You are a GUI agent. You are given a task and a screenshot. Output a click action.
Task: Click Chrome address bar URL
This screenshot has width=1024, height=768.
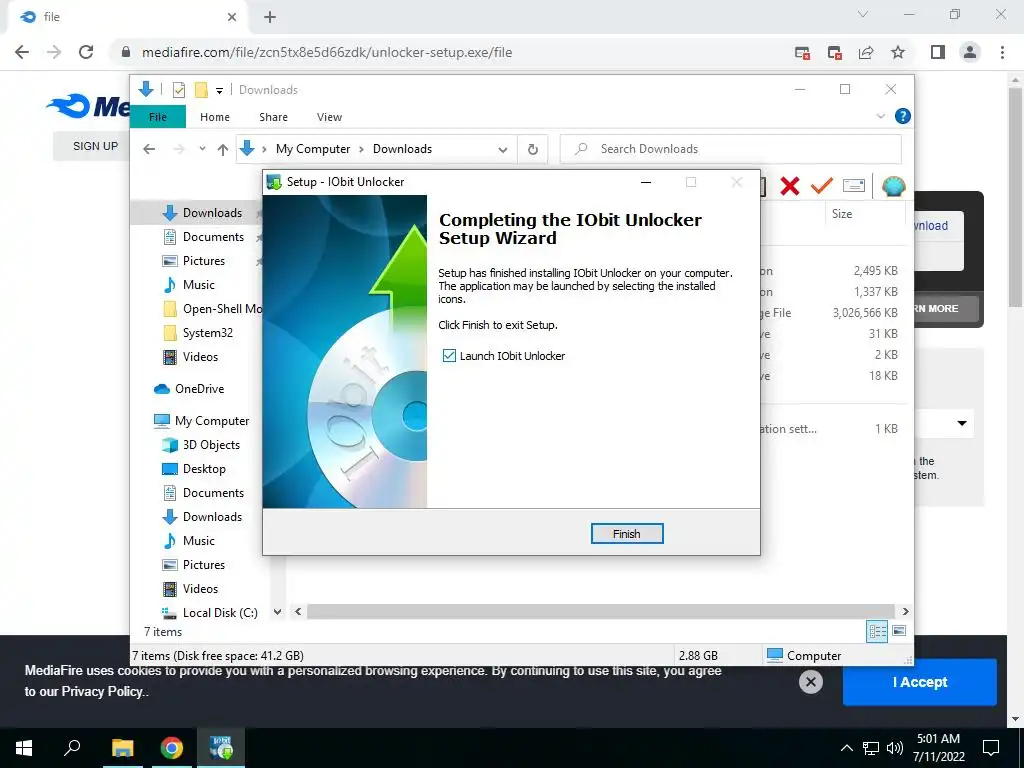327,52
